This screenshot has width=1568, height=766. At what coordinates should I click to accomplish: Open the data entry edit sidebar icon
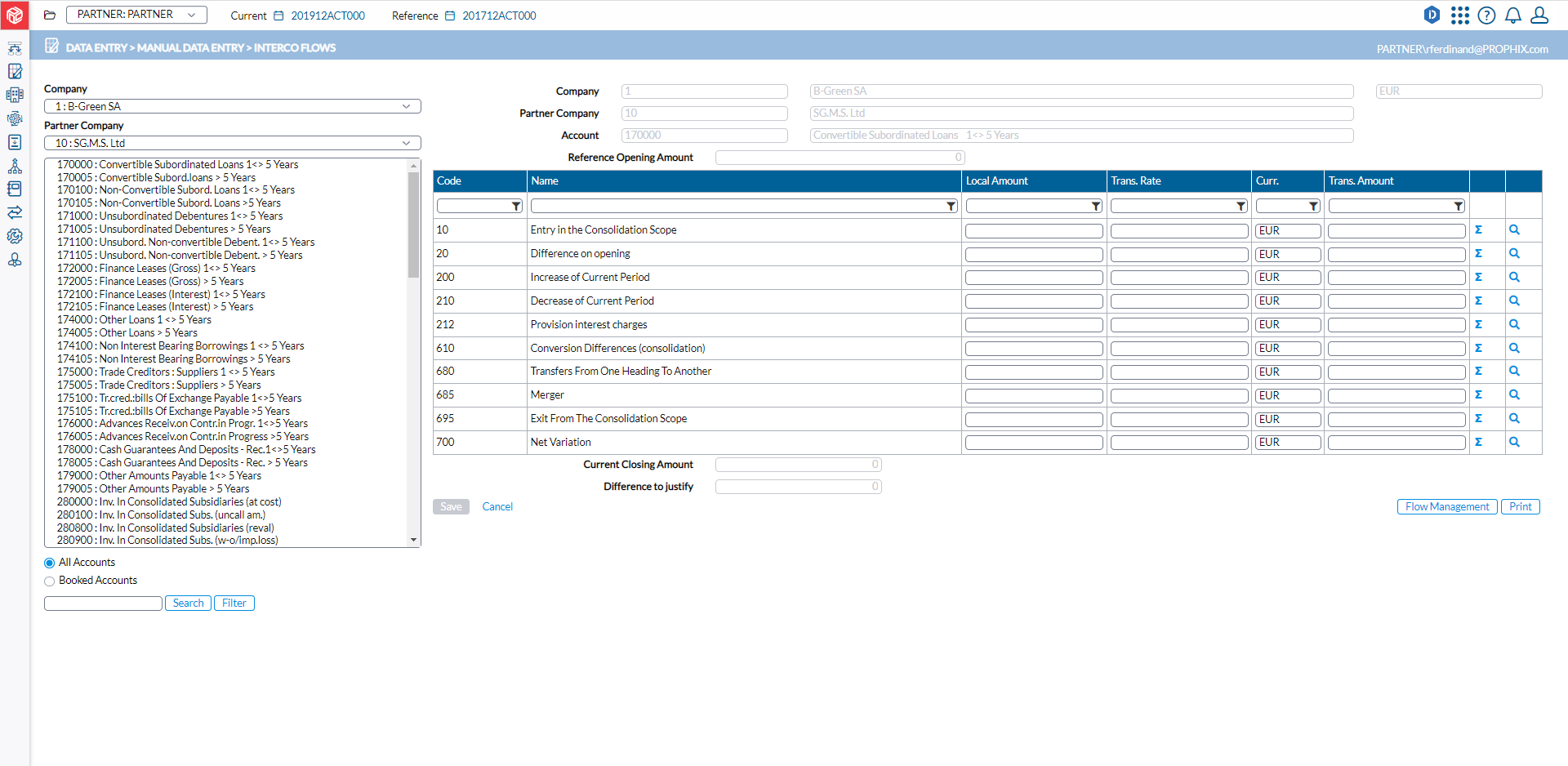pos(15,72)
